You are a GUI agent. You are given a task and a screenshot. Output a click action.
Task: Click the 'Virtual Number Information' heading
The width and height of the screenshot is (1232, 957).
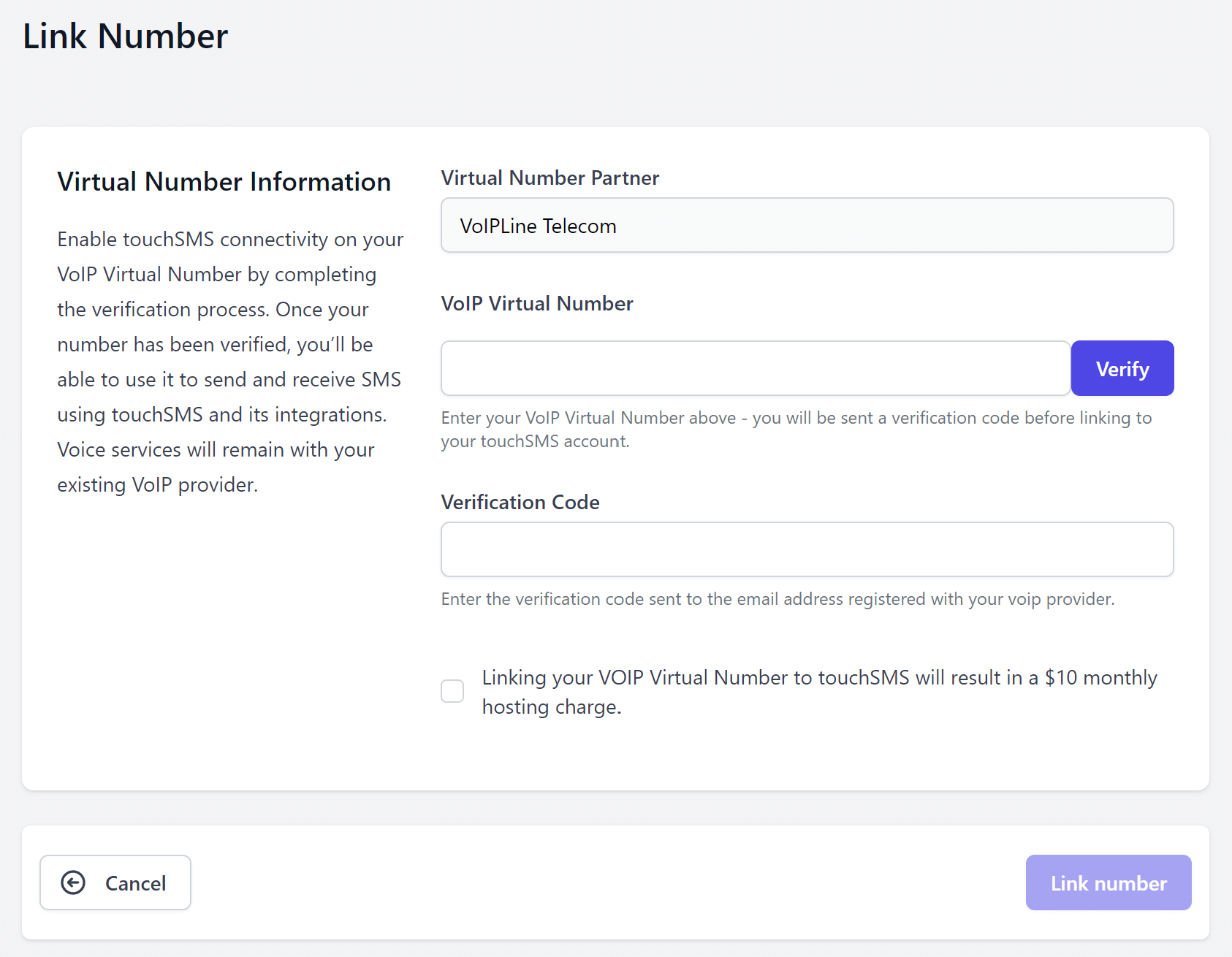[224, 182]
